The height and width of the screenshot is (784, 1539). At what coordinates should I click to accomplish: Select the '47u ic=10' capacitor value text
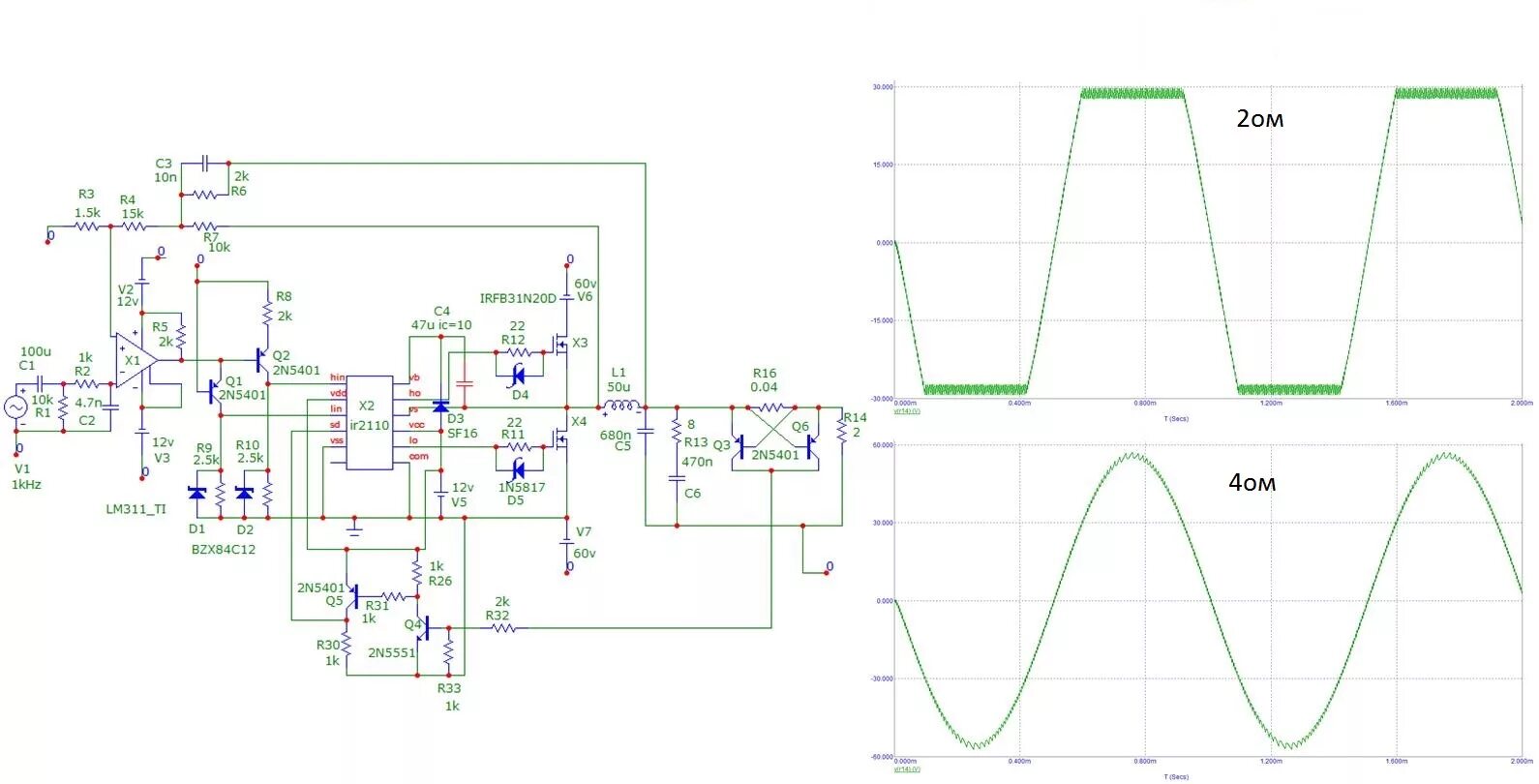tap(441, 325)
